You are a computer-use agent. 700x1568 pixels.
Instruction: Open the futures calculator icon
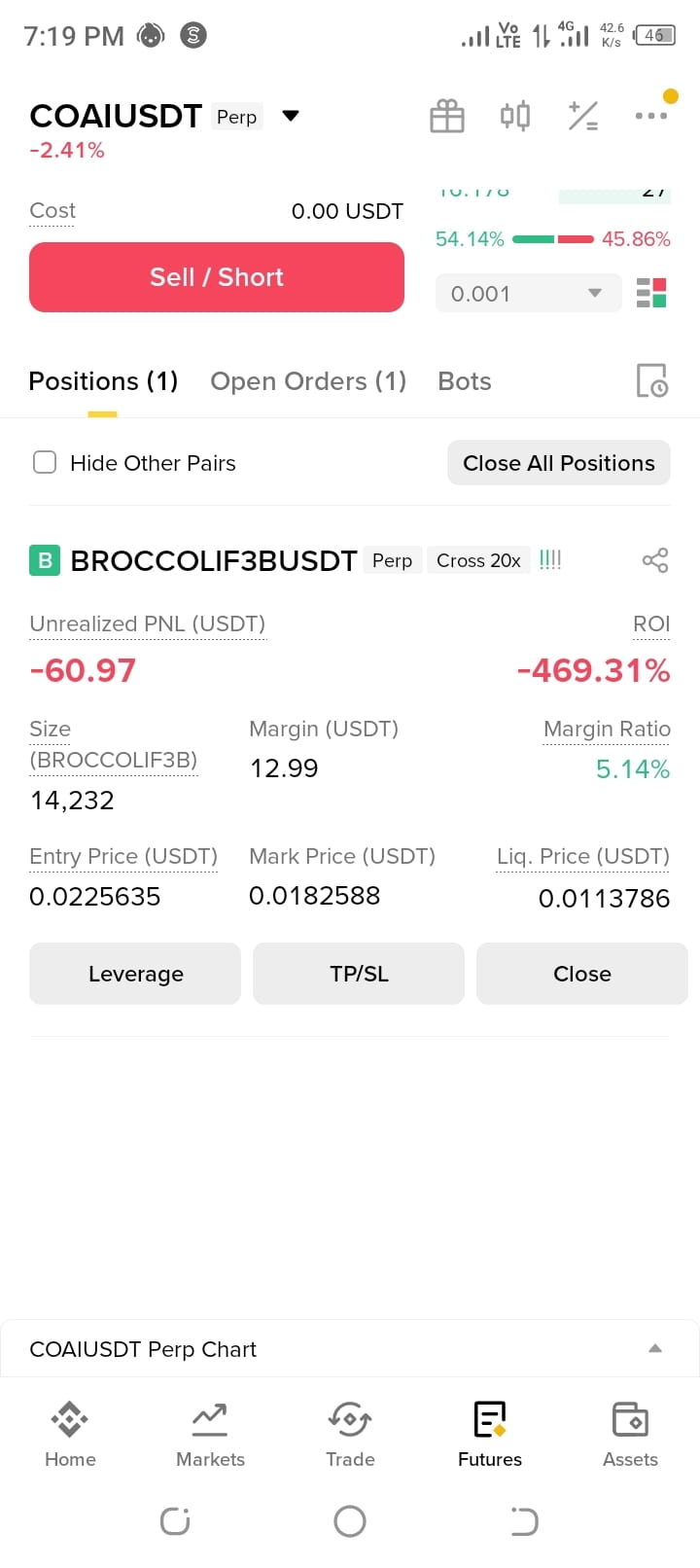click(x=582, y=116)
